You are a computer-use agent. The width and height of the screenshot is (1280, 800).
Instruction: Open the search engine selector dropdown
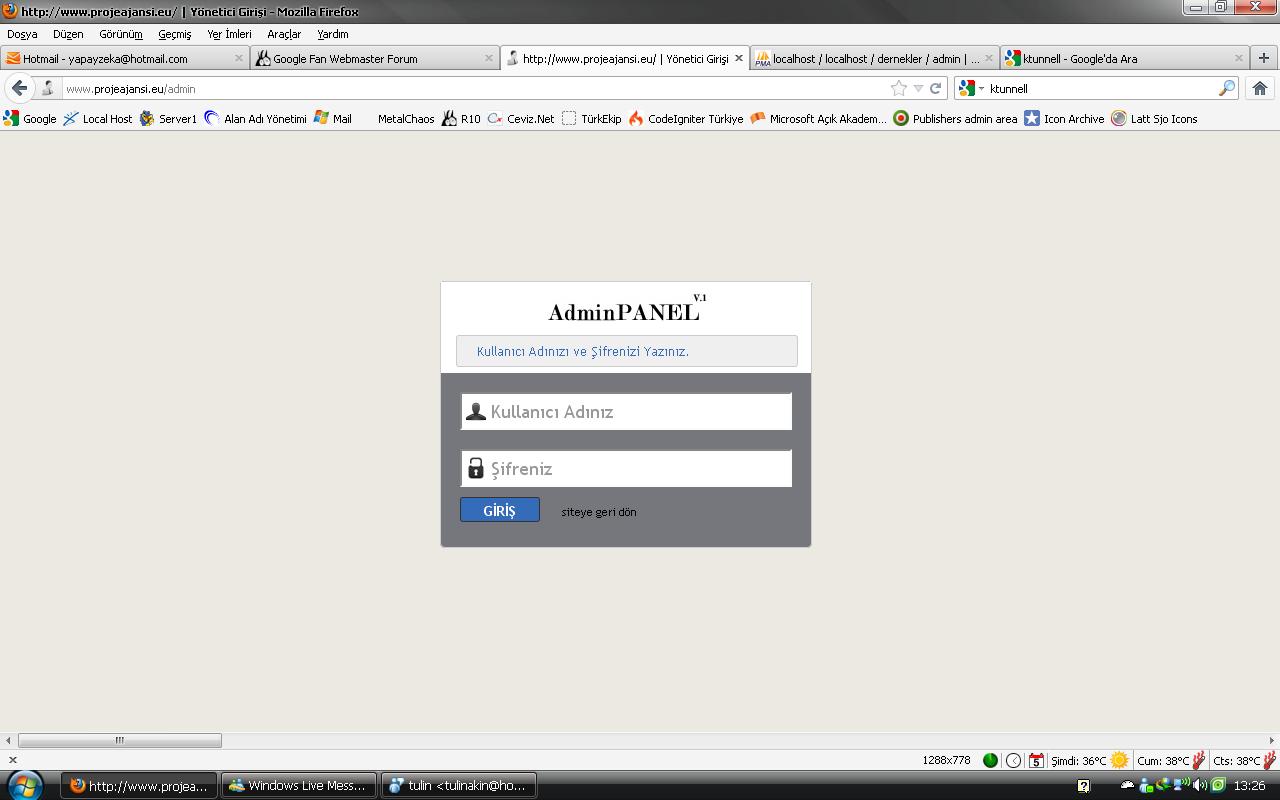coord(971,88)
